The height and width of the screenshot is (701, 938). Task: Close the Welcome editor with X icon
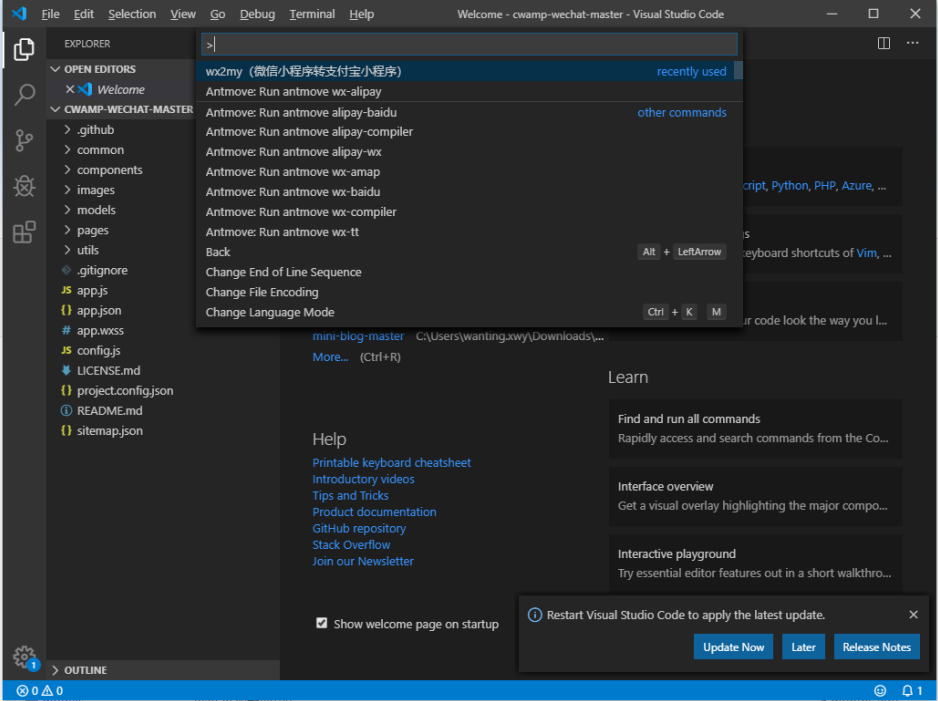pyautogui.click(x=70, y=89)
